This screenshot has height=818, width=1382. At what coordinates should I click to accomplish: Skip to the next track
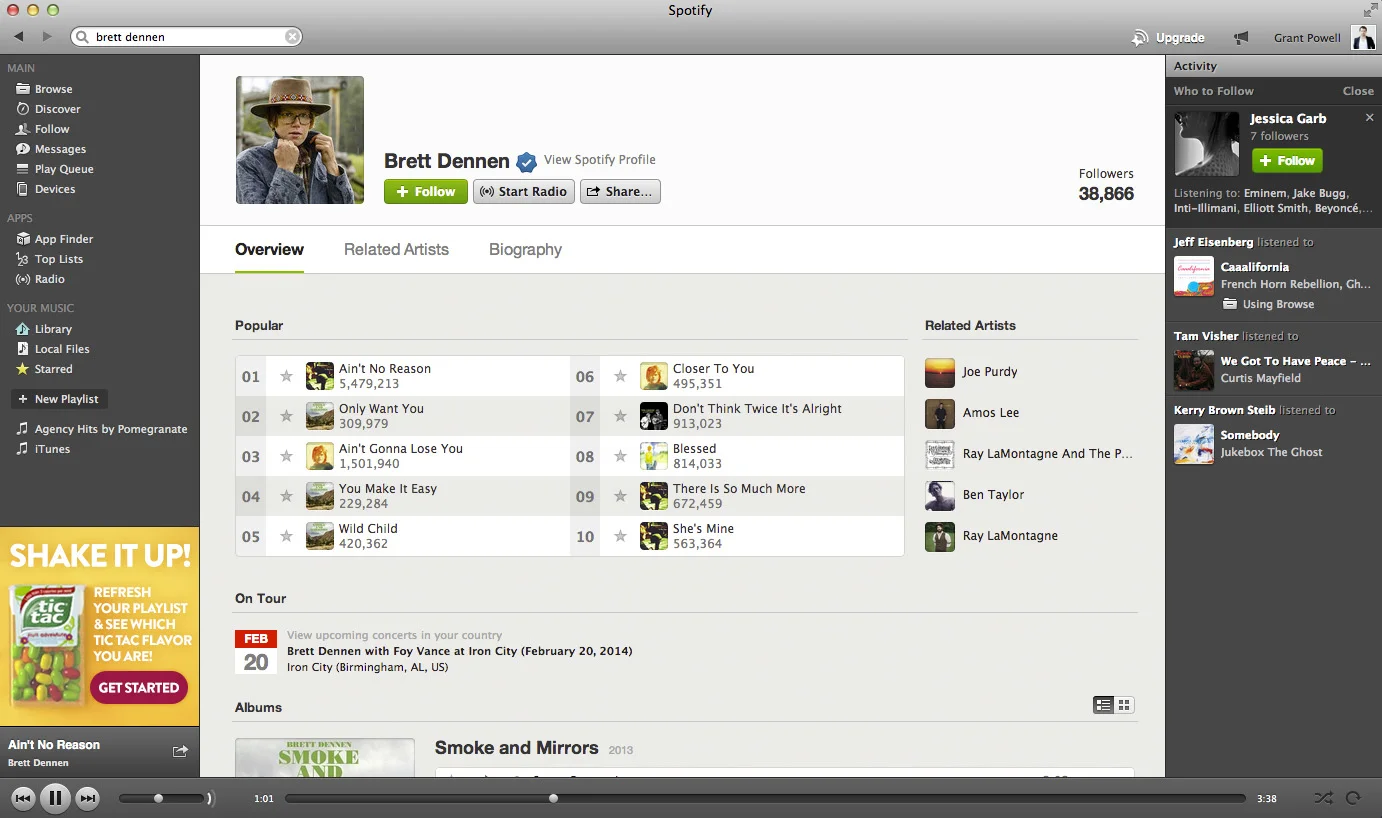(88, 798)
